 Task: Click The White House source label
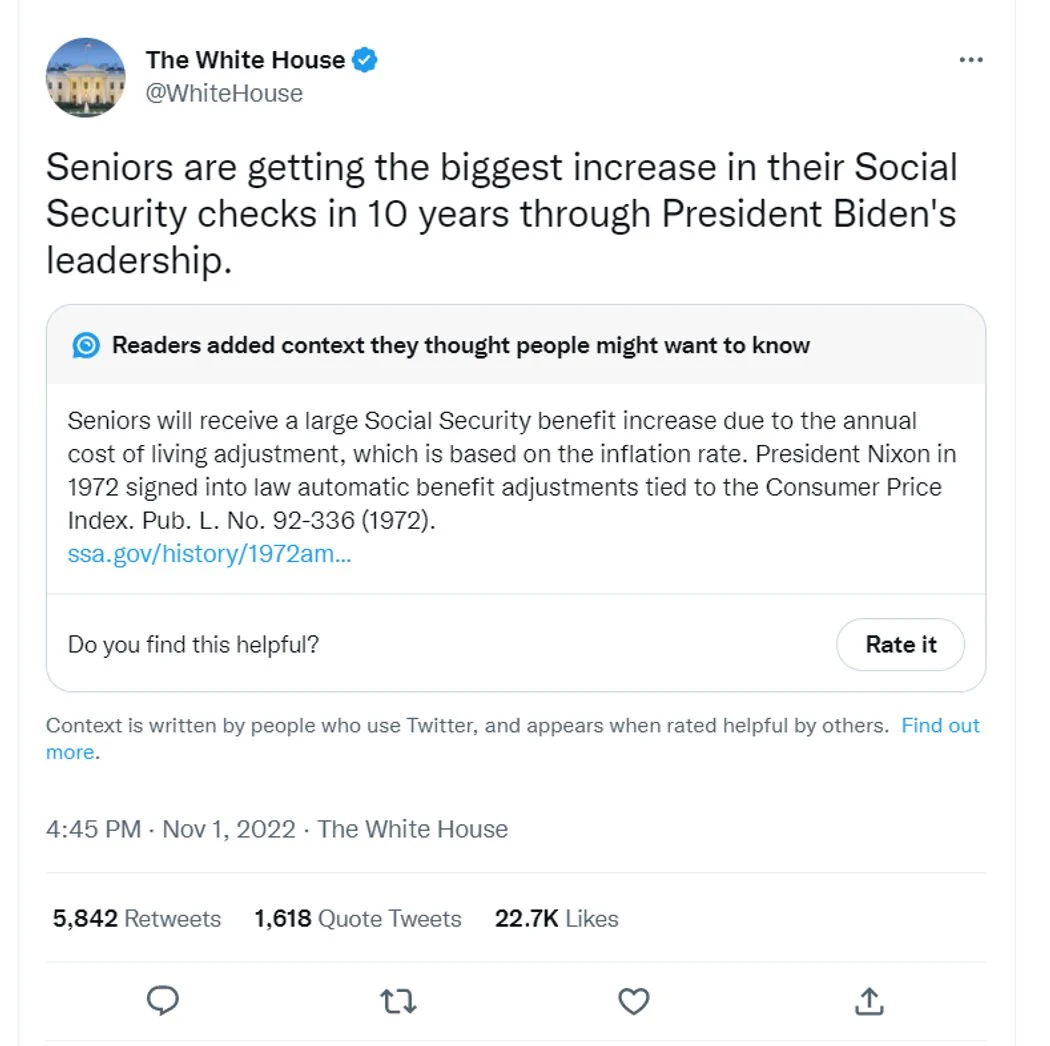(x=413, y=829)
